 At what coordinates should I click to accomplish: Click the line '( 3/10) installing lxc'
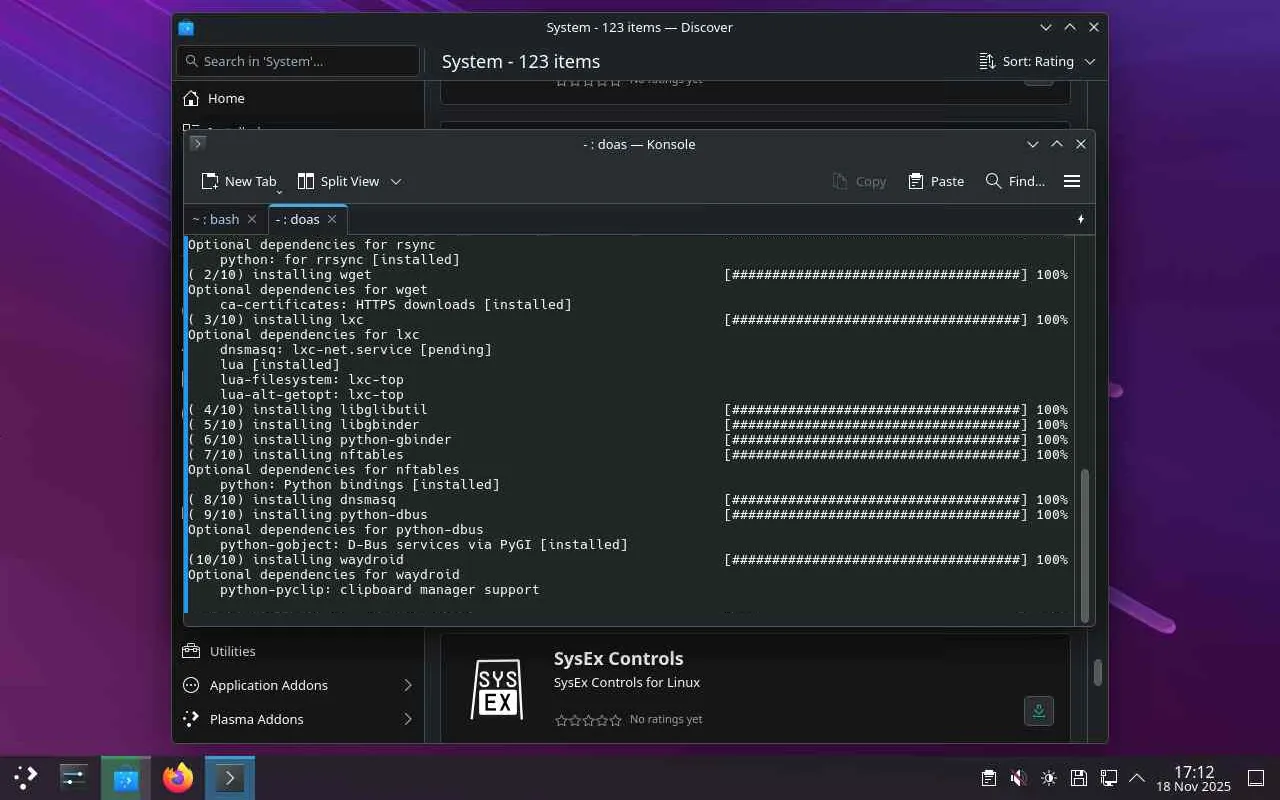276,319
